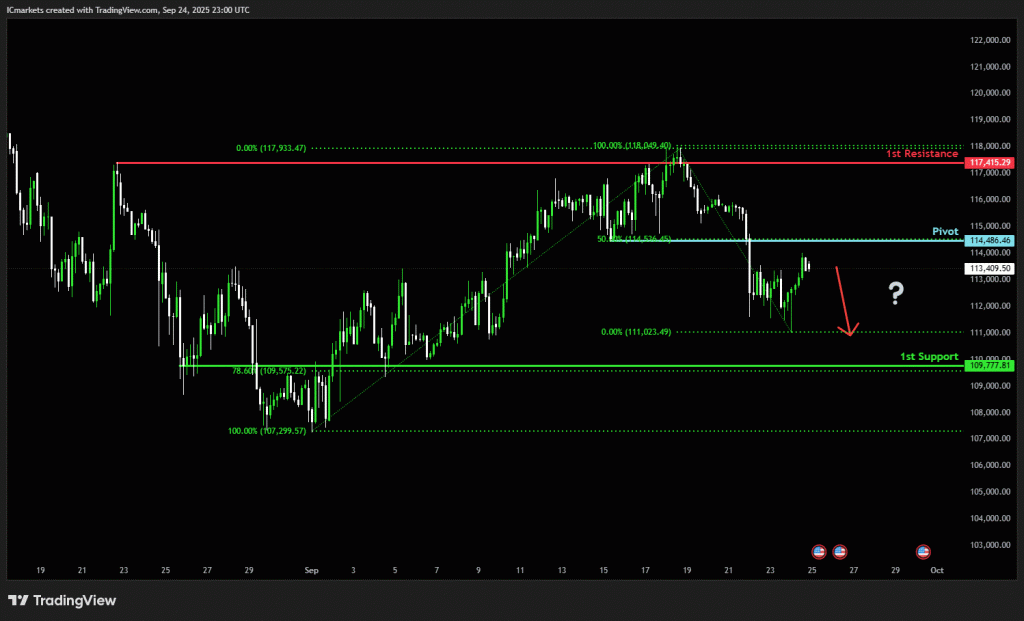
Task: Click the green 109,777.81 support price tag
Action: point(990,366)
